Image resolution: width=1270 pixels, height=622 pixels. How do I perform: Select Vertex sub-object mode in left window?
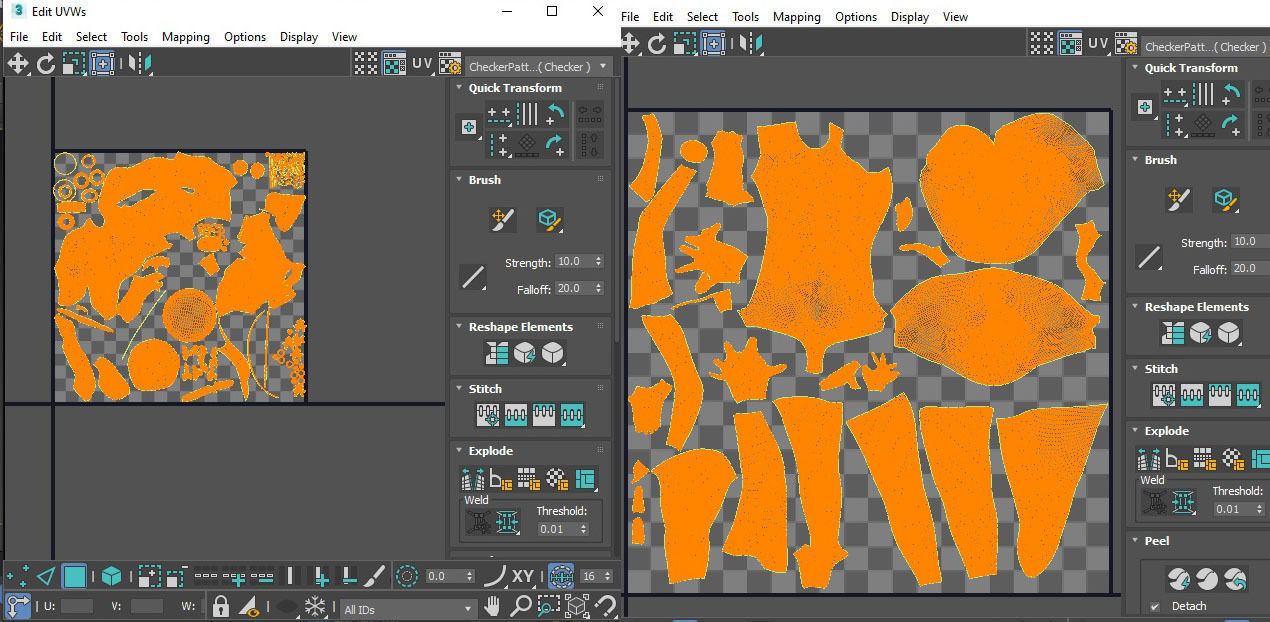tap(18, 576)
